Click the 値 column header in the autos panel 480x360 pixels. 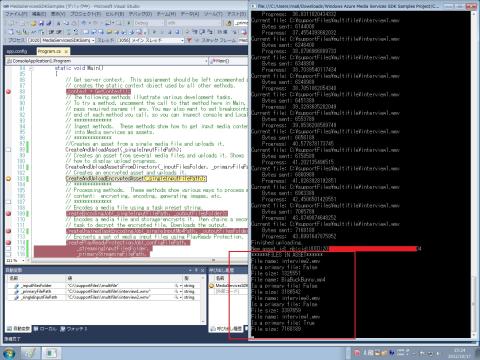click(x=124, y=278)
